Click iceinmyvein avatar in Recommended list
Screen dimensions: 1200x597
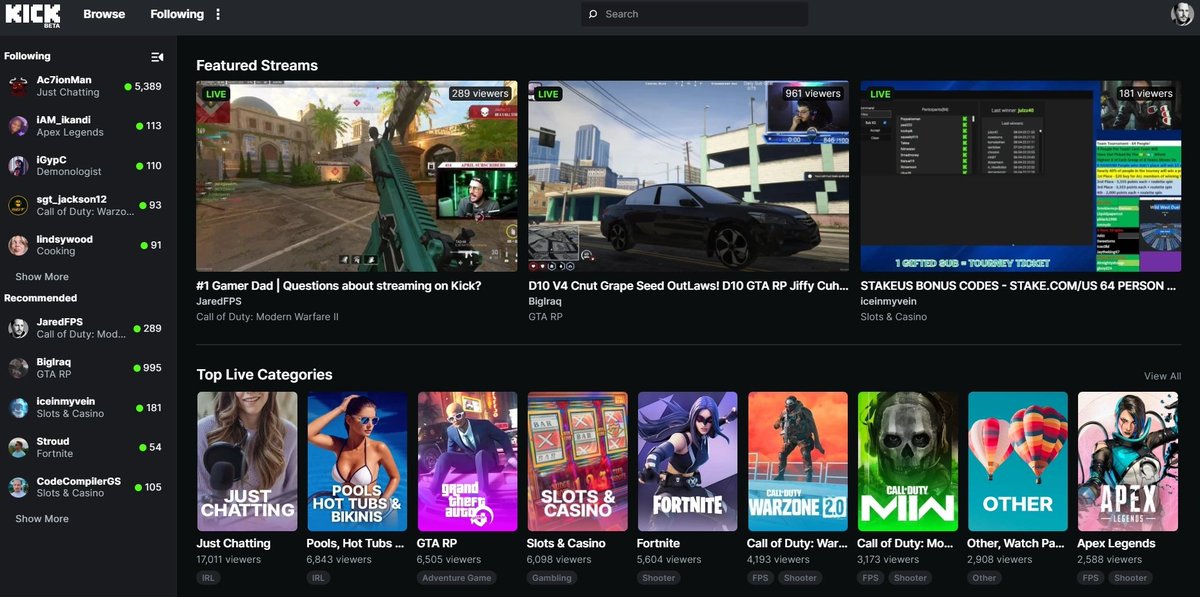tap(18, 407)
